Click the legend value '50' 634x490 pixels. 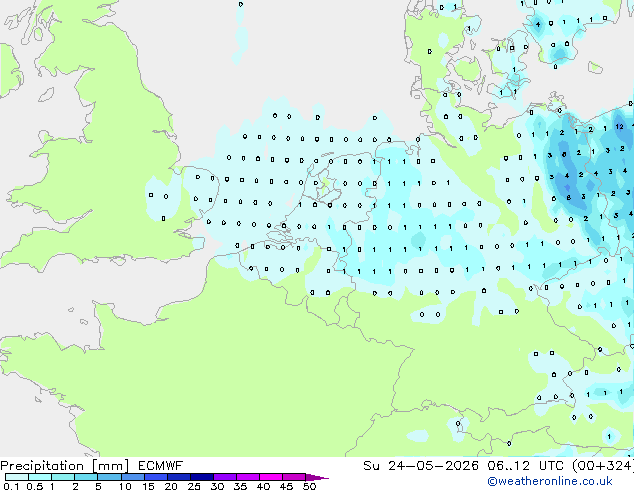pyautogui.click(x=309, y=486)
